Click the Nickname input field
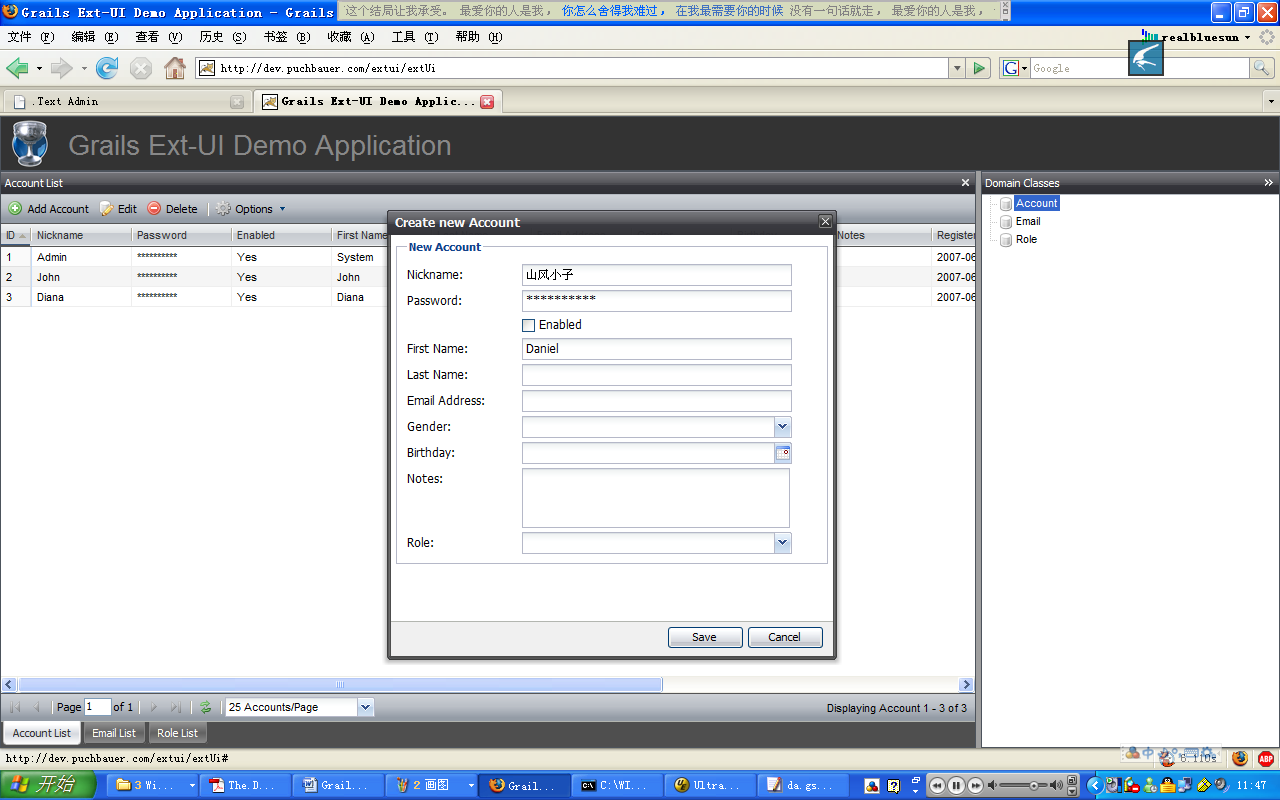1280x800 pixels. [x=656, y=275]
